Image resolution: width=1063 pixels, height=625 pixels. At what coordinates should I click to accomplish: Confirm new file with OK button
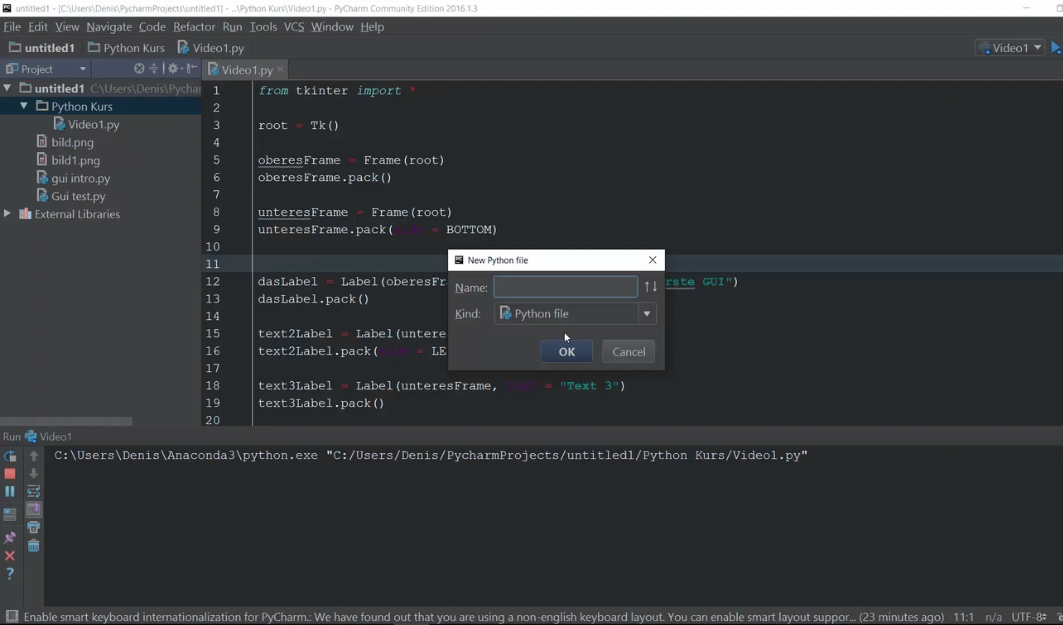566,351
